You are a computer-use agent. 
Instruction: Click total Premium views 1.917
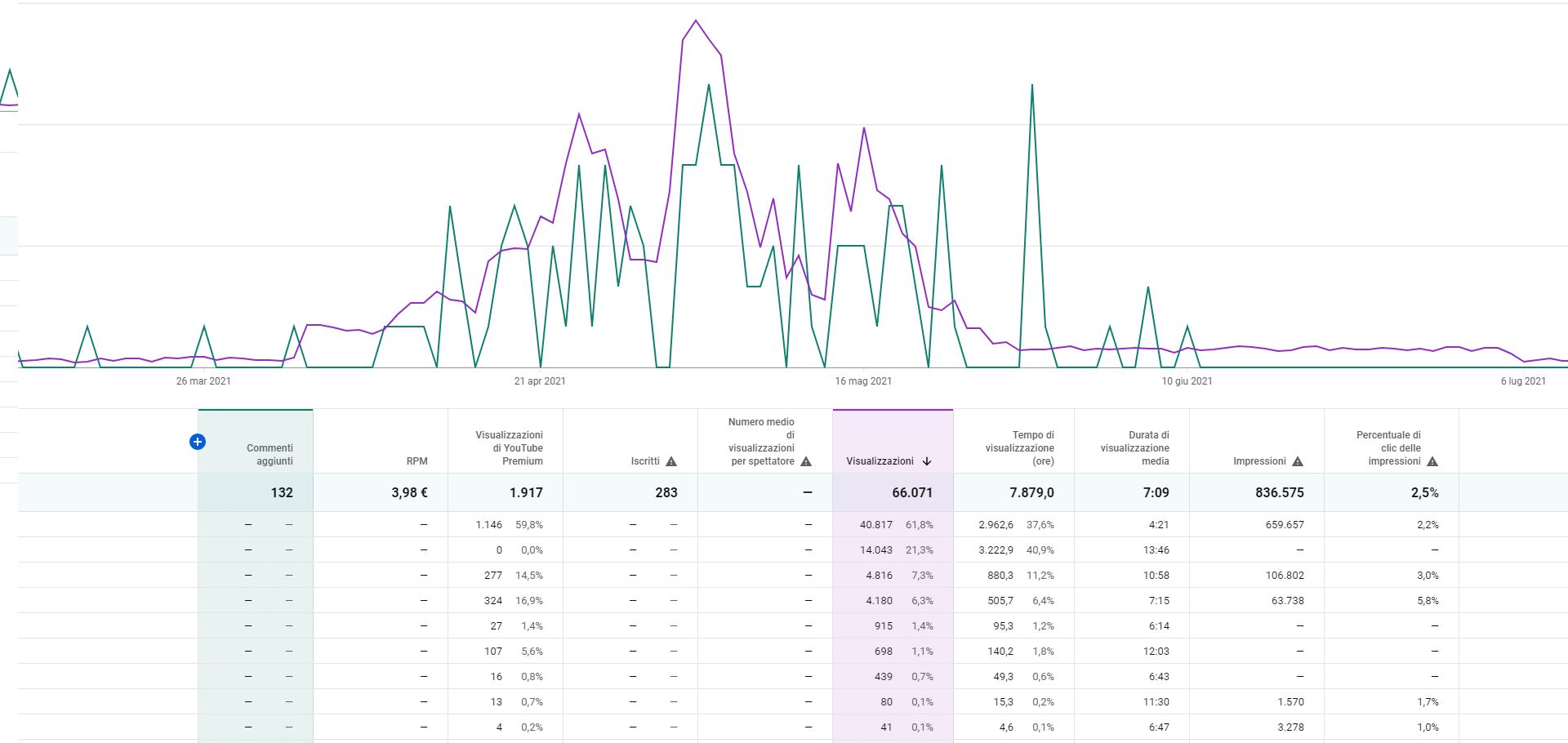click(x=526, y=492)
